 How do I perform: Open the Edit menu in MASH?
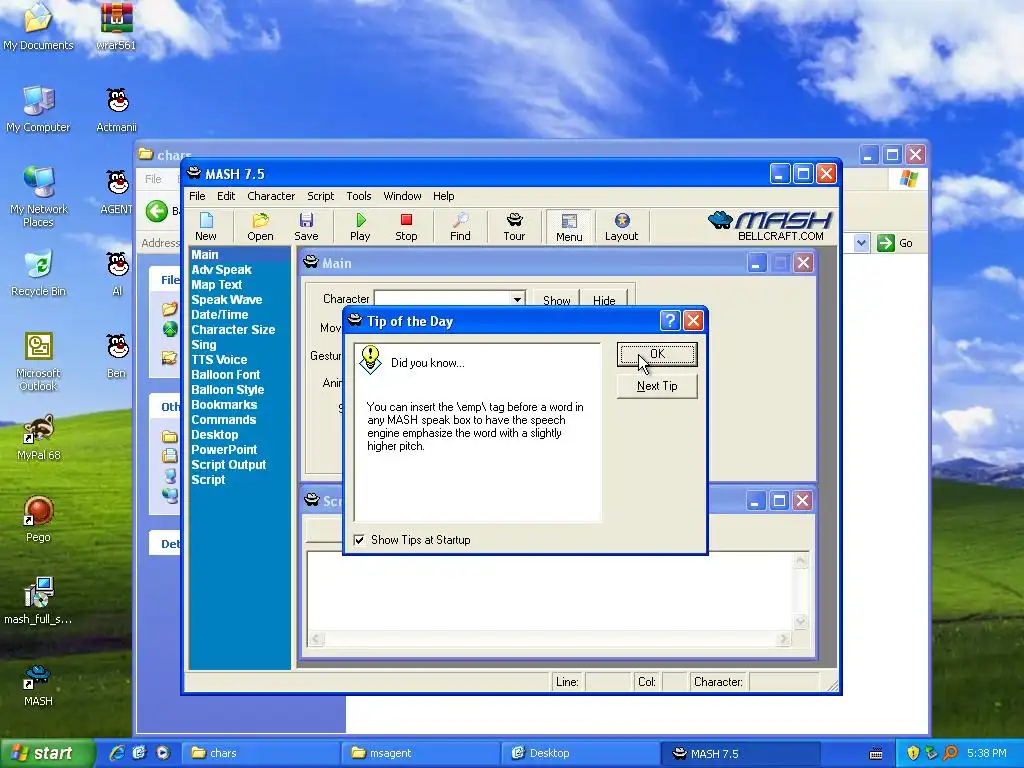pyautogui.click(x=226, y=196)
